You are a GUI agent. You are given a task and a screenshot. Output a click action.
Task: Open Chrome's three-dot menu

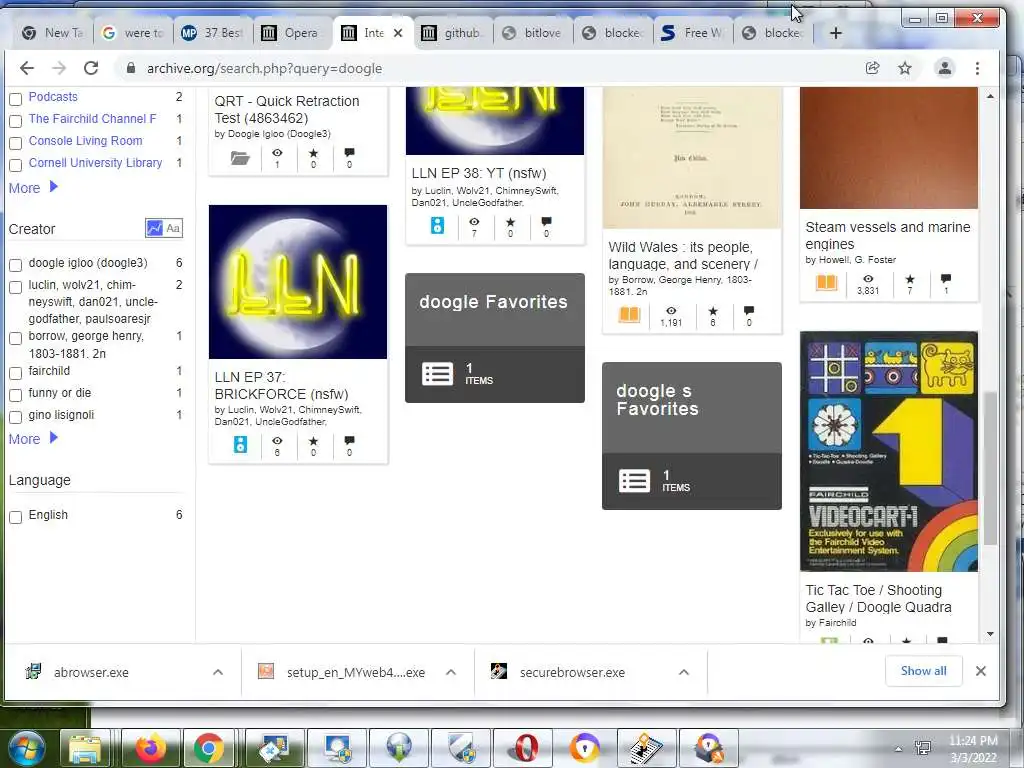[x=977, y=68]
